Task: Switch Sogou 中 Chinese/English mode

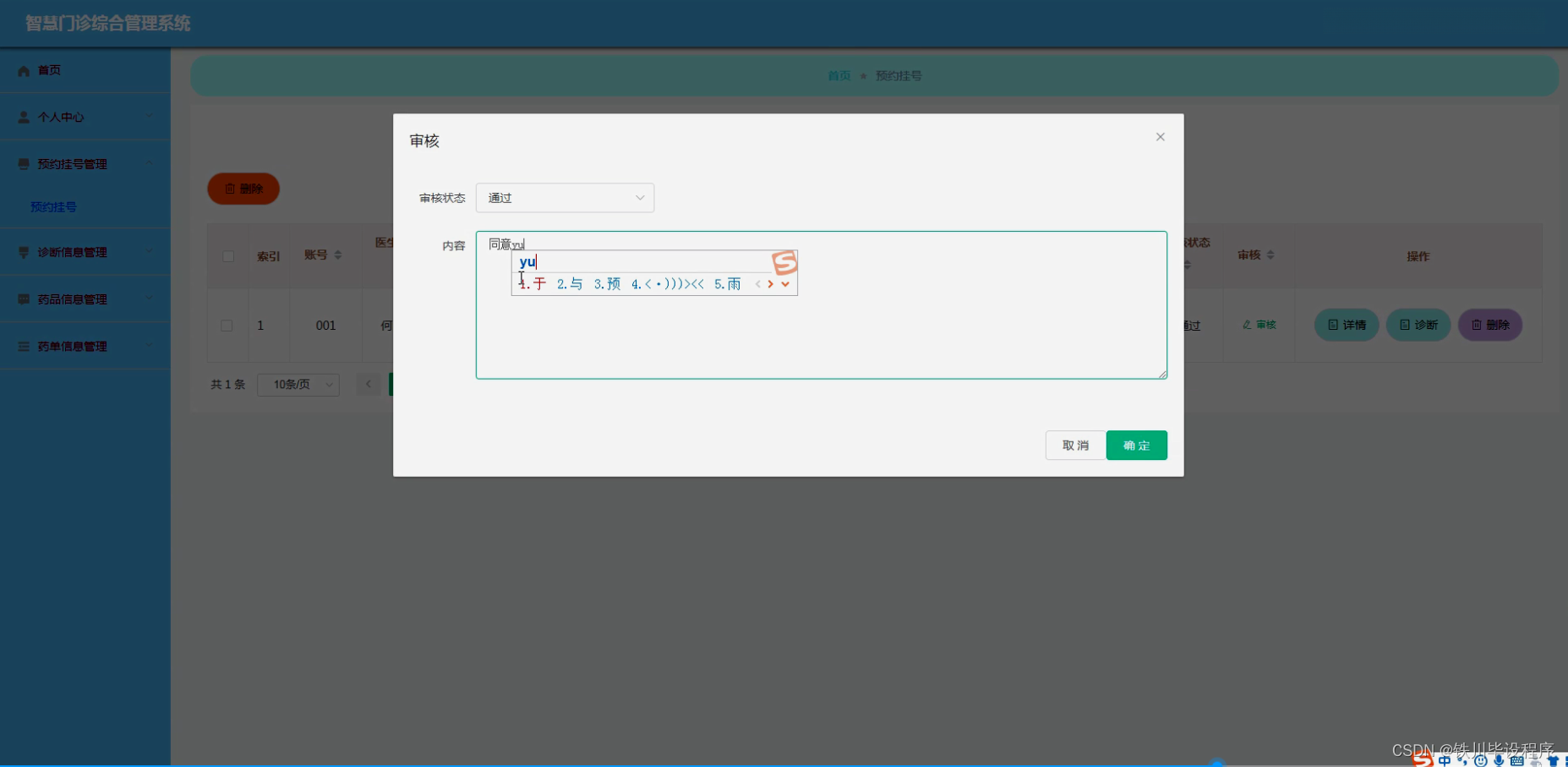Action: [1445, 761]
